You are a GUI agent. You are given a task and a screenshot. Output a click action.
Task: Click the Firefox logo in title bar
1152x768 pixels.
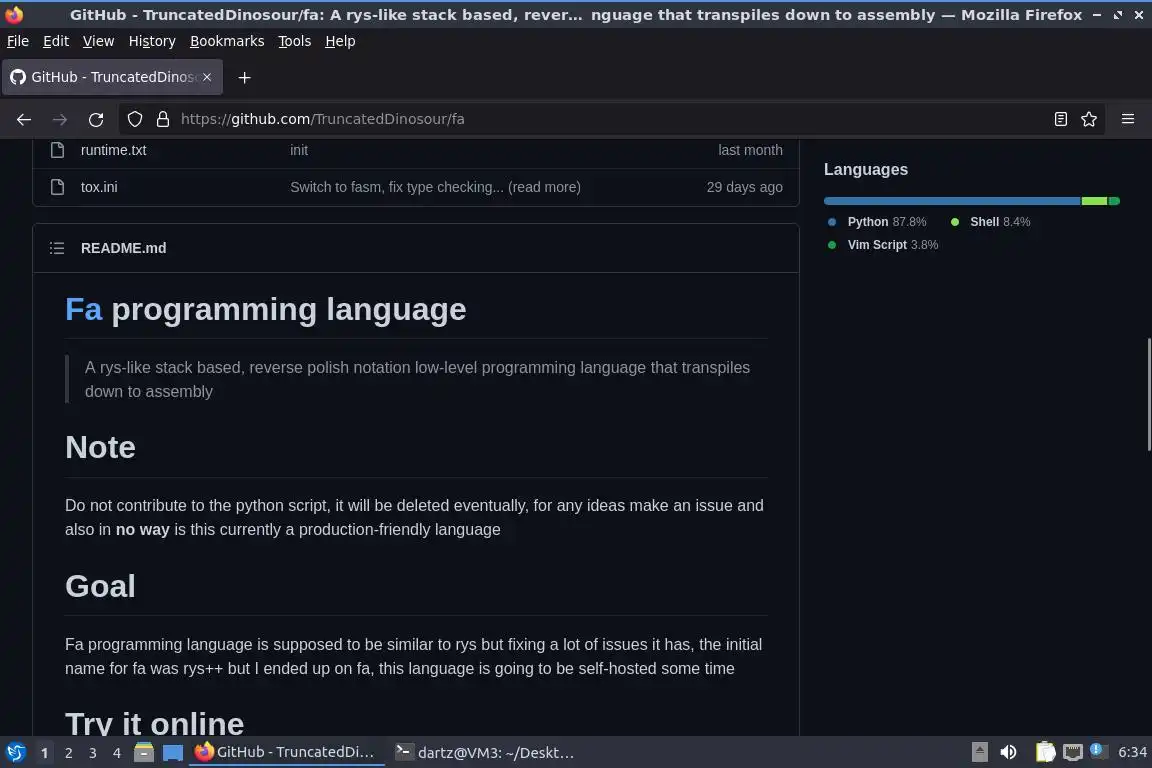point(14,15)
